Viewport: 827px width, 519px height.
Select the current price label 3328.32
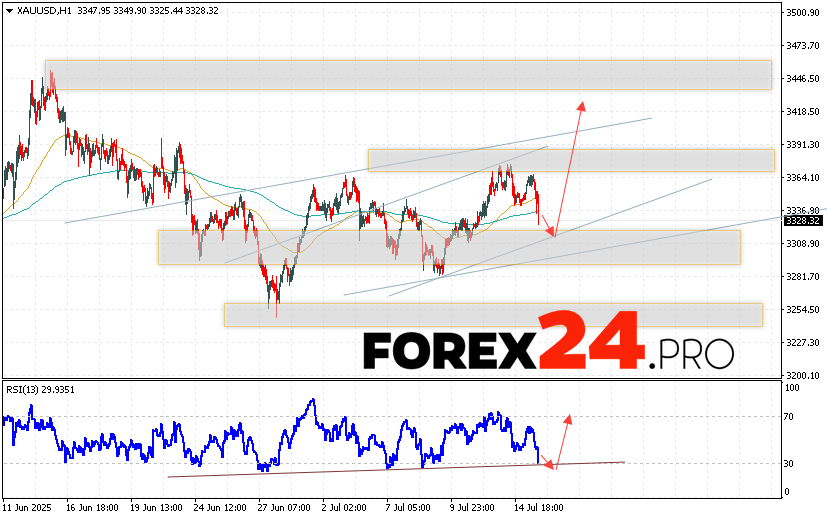pyautogui.click(x=803, y=220)
